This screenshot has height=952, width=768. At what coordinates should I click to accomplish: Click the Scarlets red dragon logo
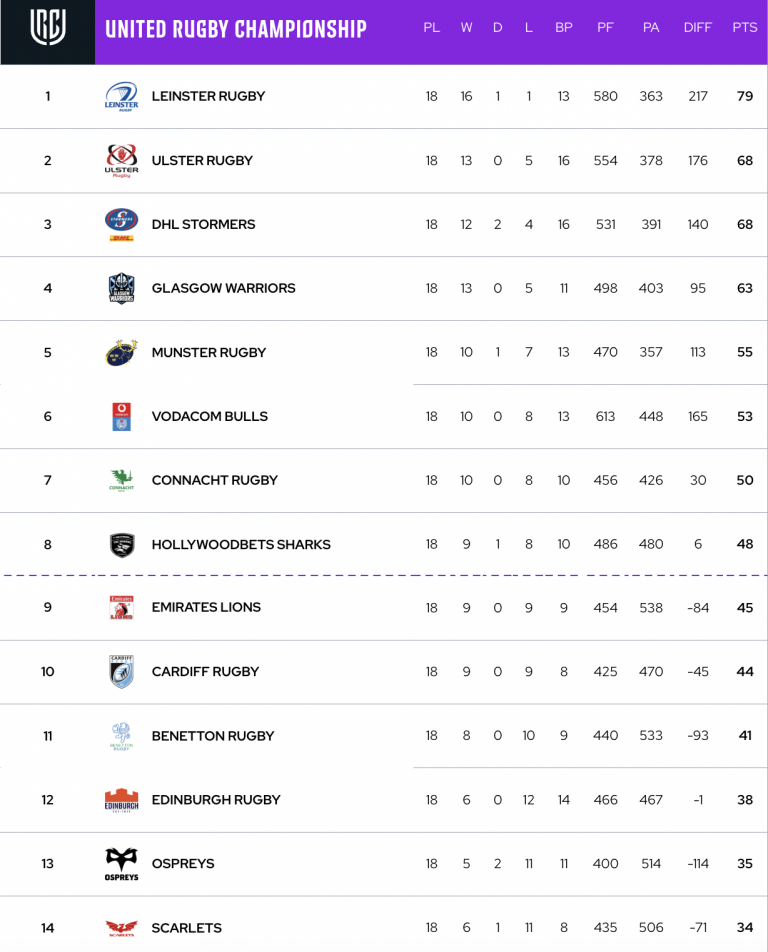click(121, 928)
